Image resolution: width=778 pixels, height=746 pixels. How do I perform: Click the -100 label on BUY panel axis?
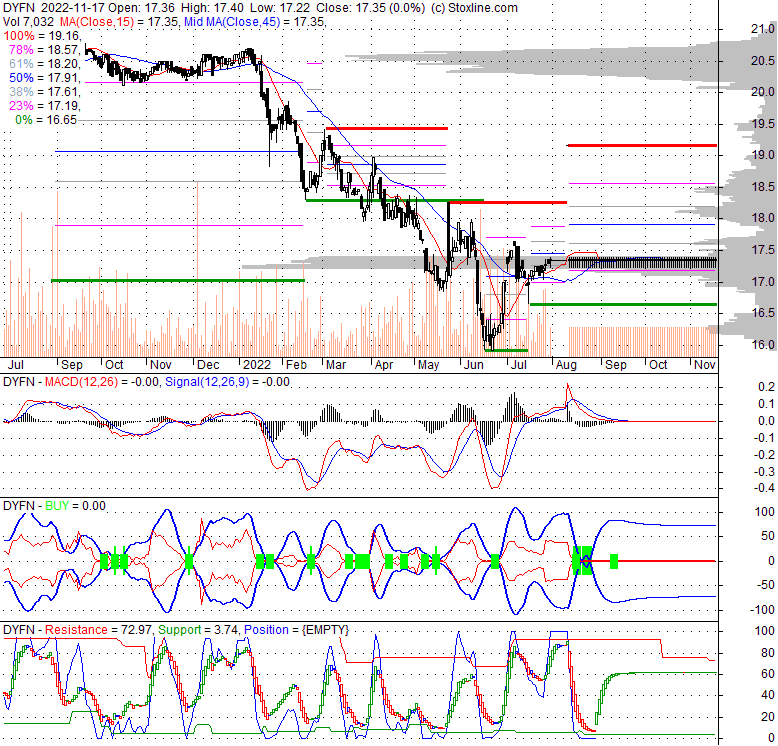(x=762, y=610)
